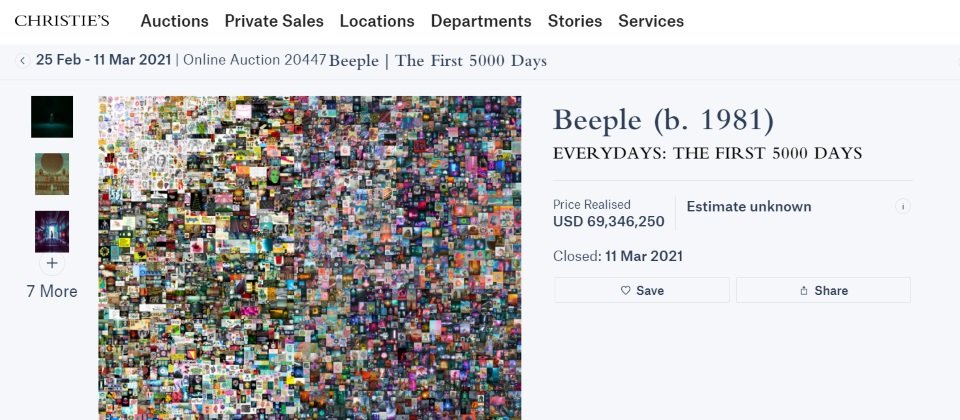Click the Beeple | The First 5000 Days breadcrumb
This screenshot has width=960, height=420.
click(x=438, y=61)
